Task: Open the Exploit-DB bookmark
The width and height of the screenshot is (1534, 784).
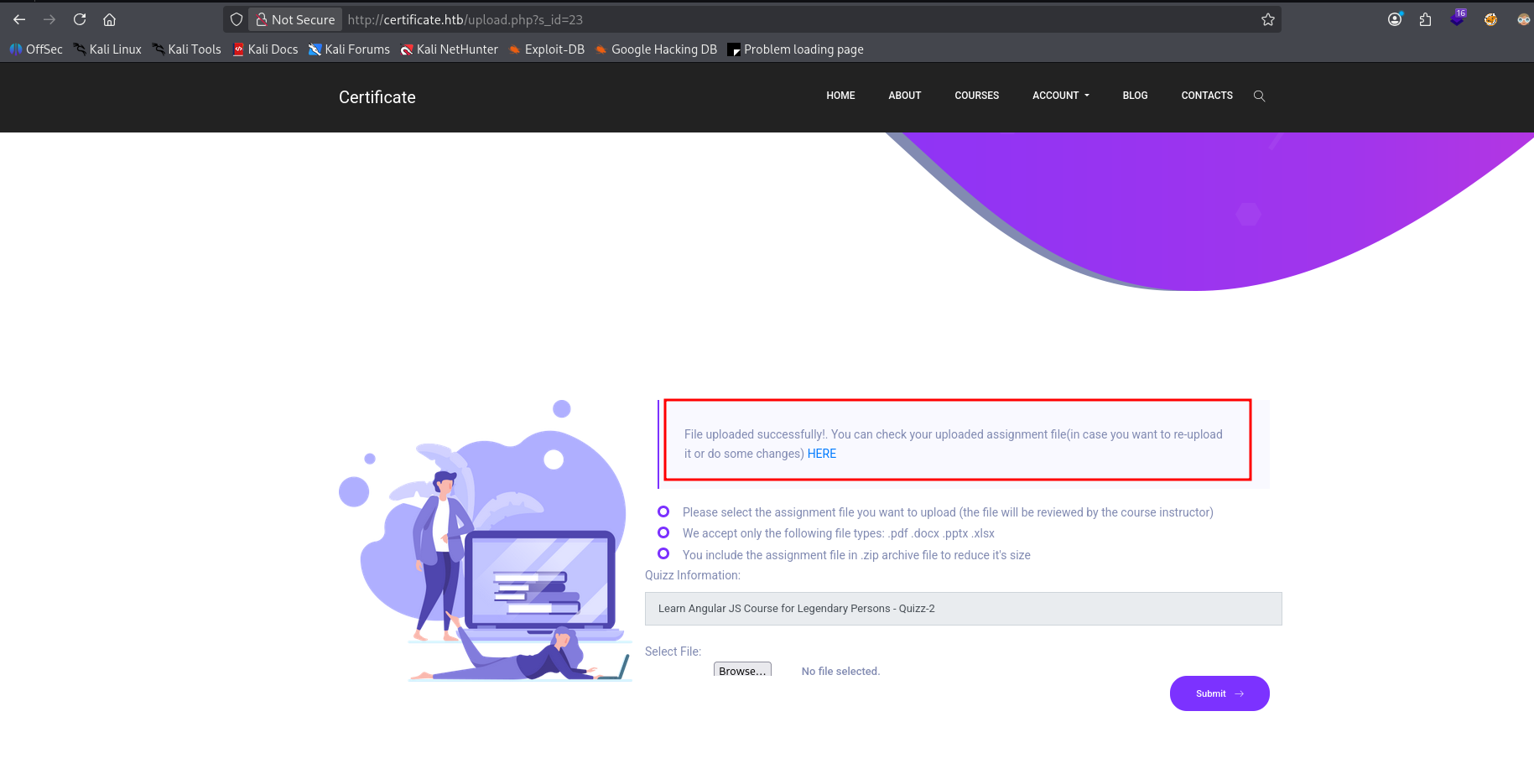Action: [547, 49]
